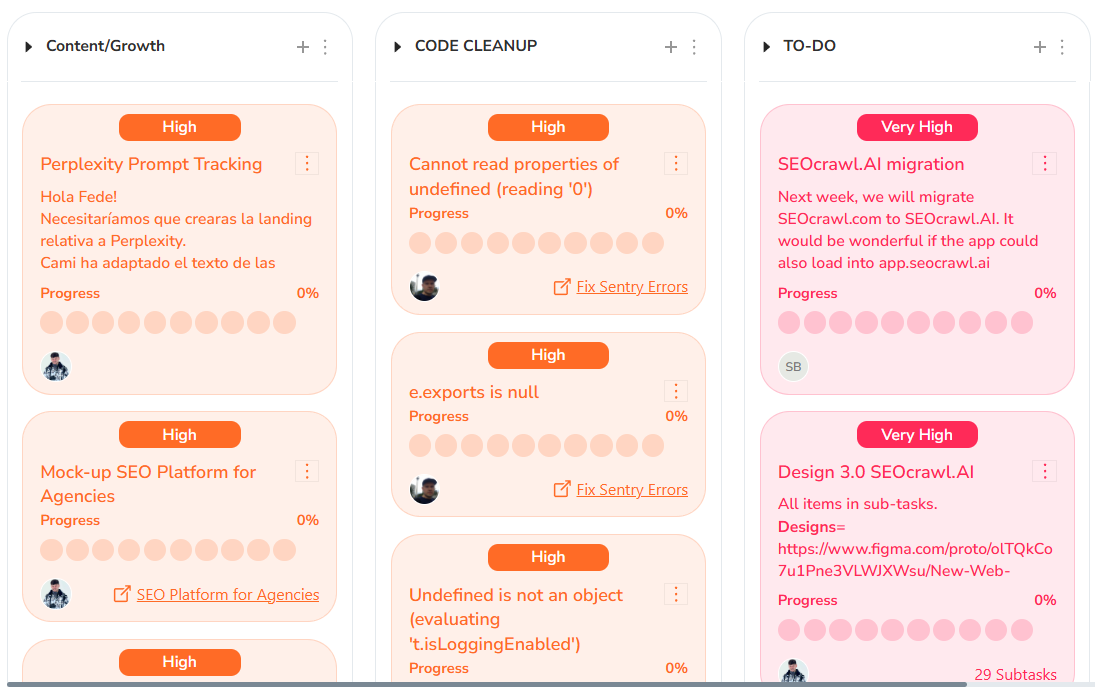Collapse the Content/Growth column
Viewport: 1095px width, 694px height.
coord(28,46)
